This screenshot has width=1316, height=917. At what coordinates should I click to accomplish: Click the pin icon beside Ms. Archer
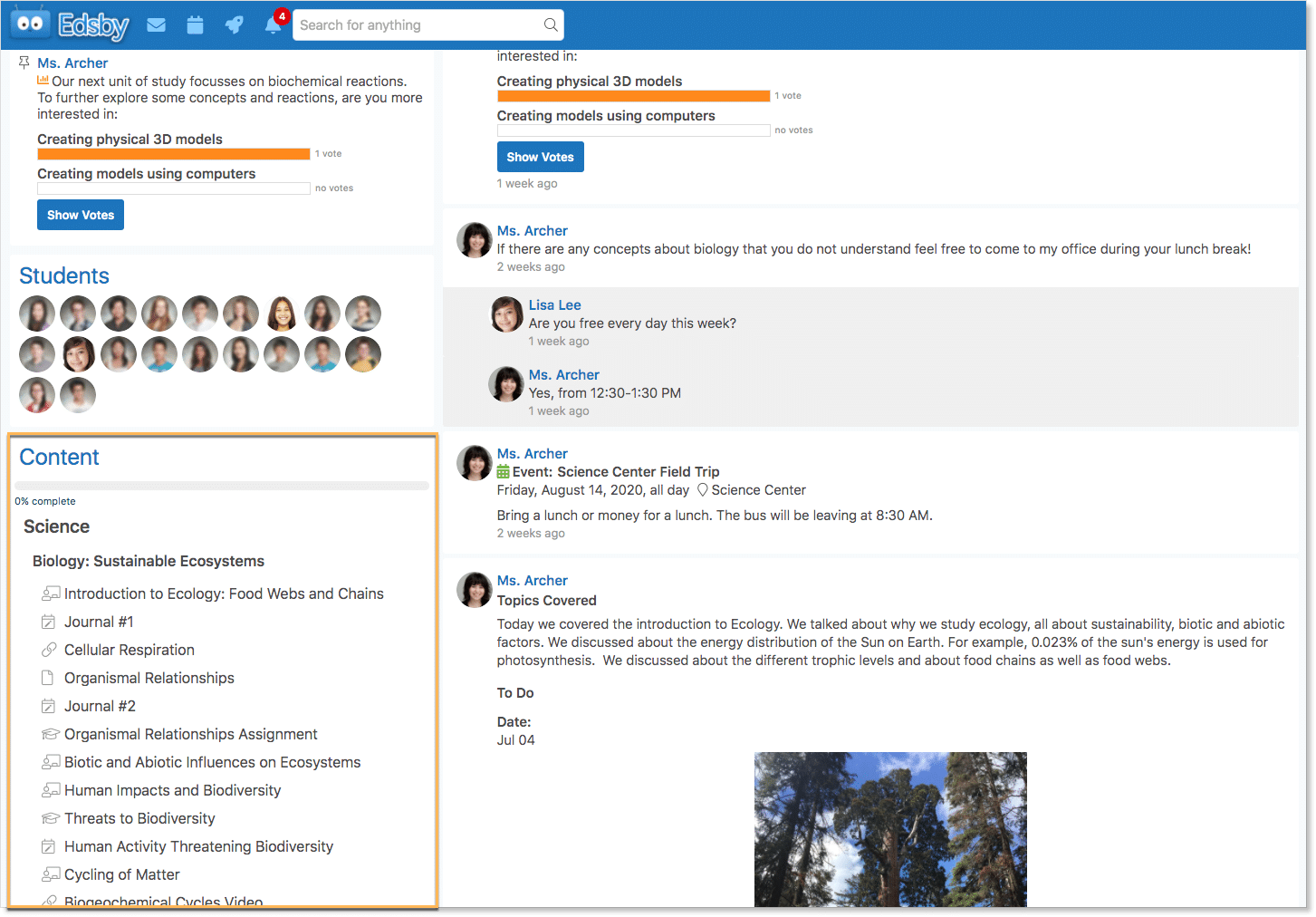pos(24,63)
